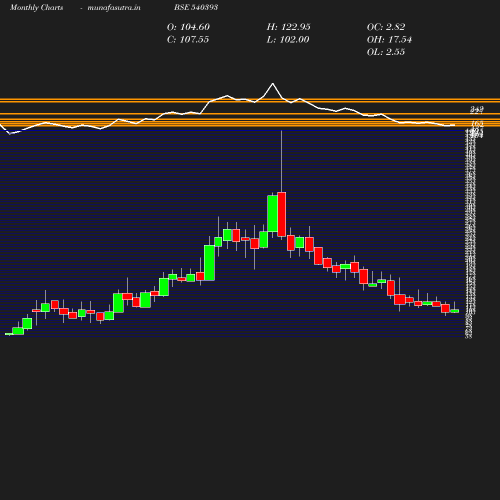Image resolution: width=500 pixels, height=500 pixels.
Task: Select the open price 'O: 104.60'
Action: (x=188, y=27)
